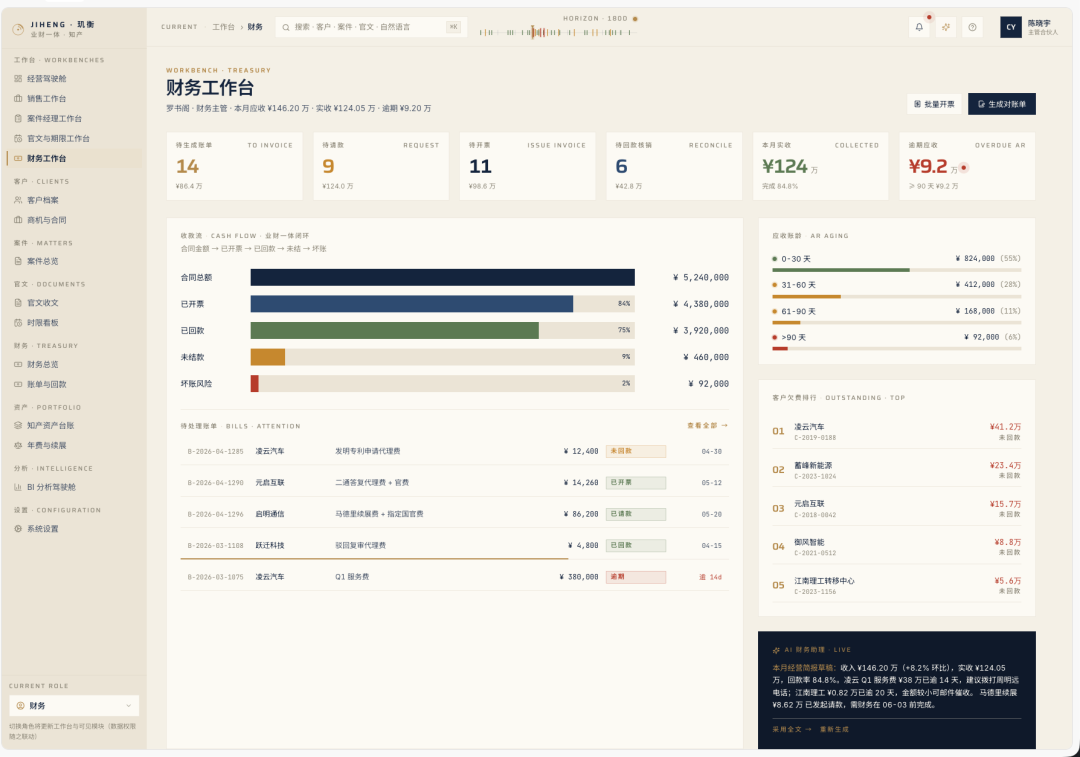Open the AI sparkle assistant icon
The image size is (1080, 757).
click(946, 27)
